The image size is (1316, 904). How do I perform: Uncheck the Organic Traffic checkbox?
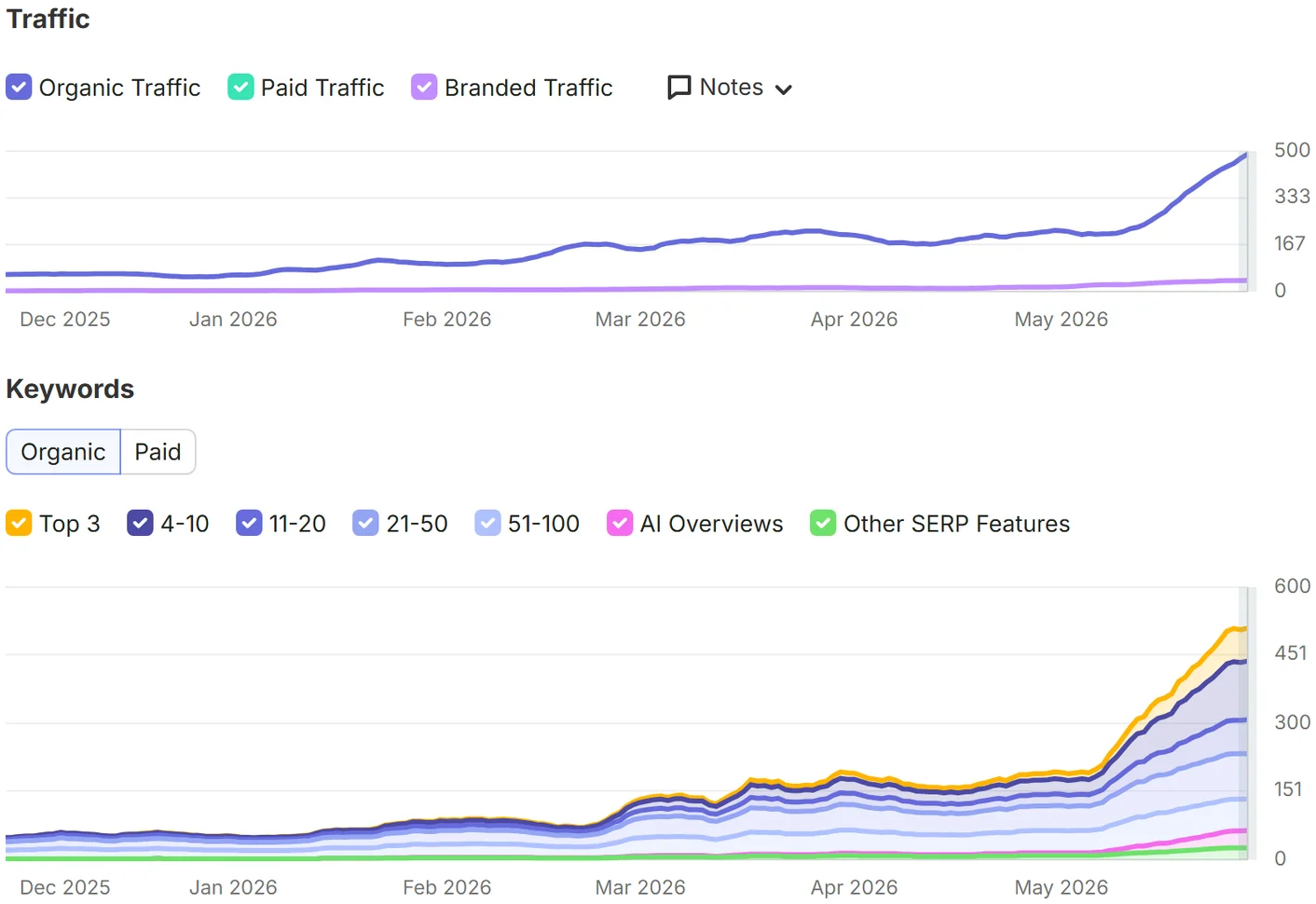(19, 88)
